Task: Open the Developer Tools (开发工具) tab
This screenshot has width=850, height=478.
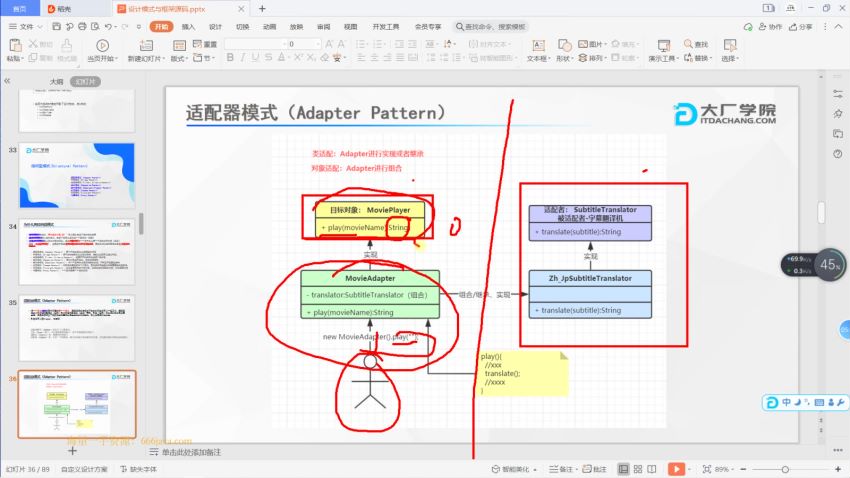Action: (385, 27)
